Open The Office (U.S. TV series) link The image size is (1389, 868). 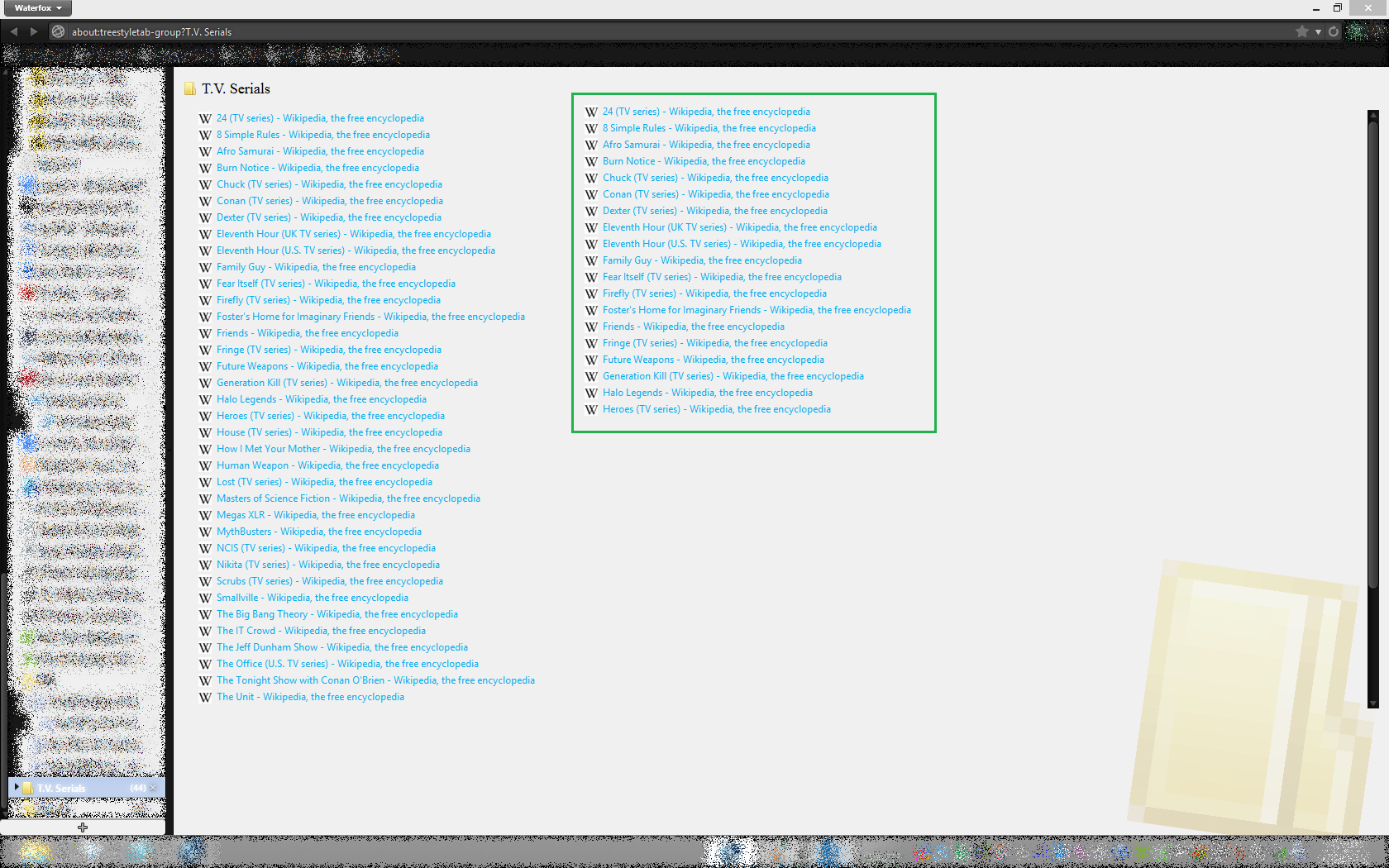[x=347, y=664]
